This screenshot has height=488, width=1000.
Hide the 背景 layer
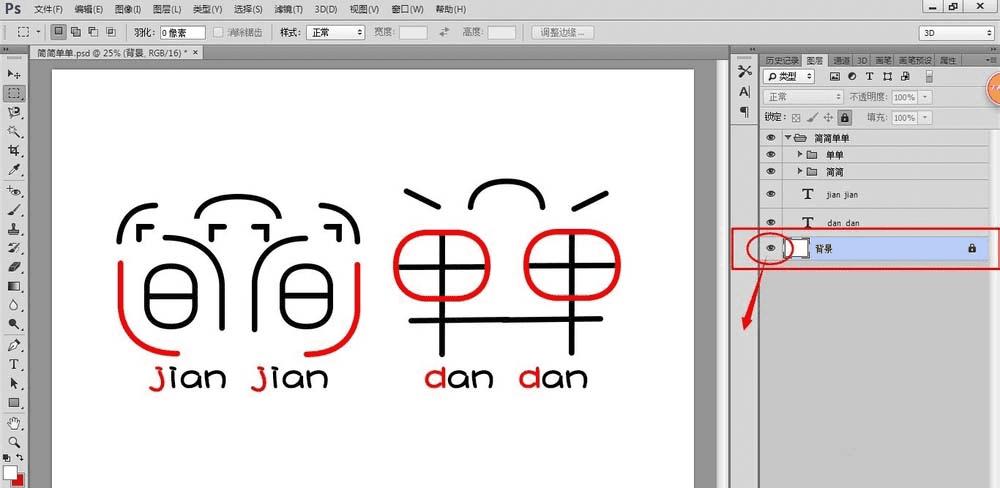[x=771, y=248]
